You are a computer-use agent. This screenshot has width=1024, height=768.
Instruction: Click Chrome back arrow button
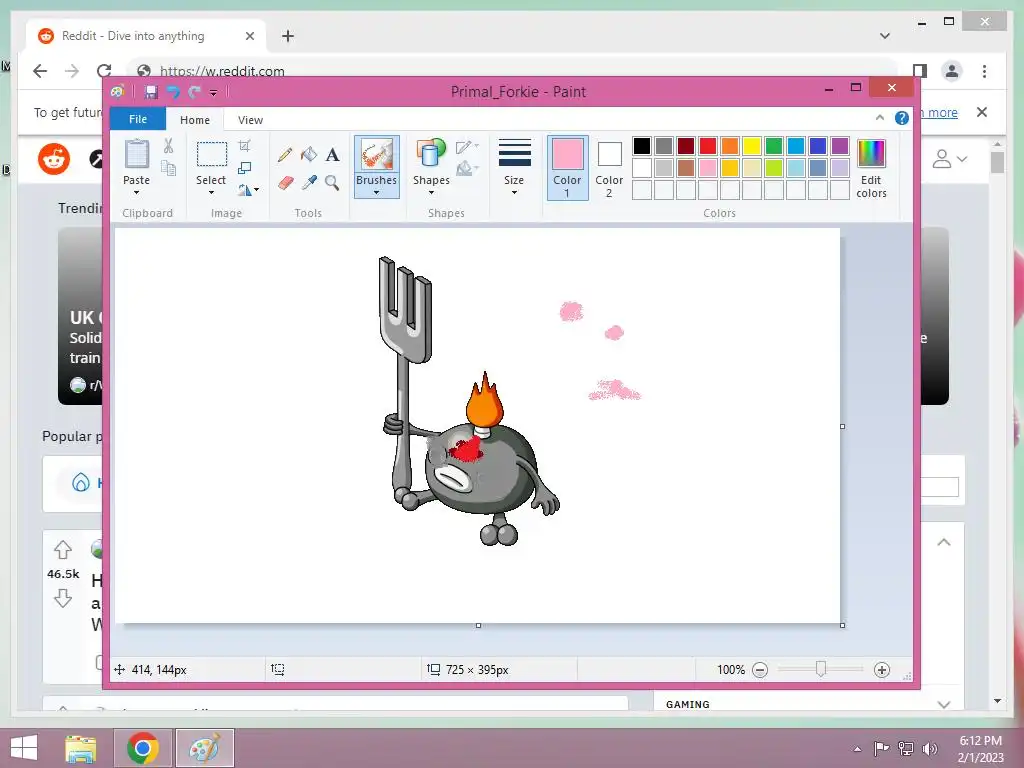click(x=40, y=71)
